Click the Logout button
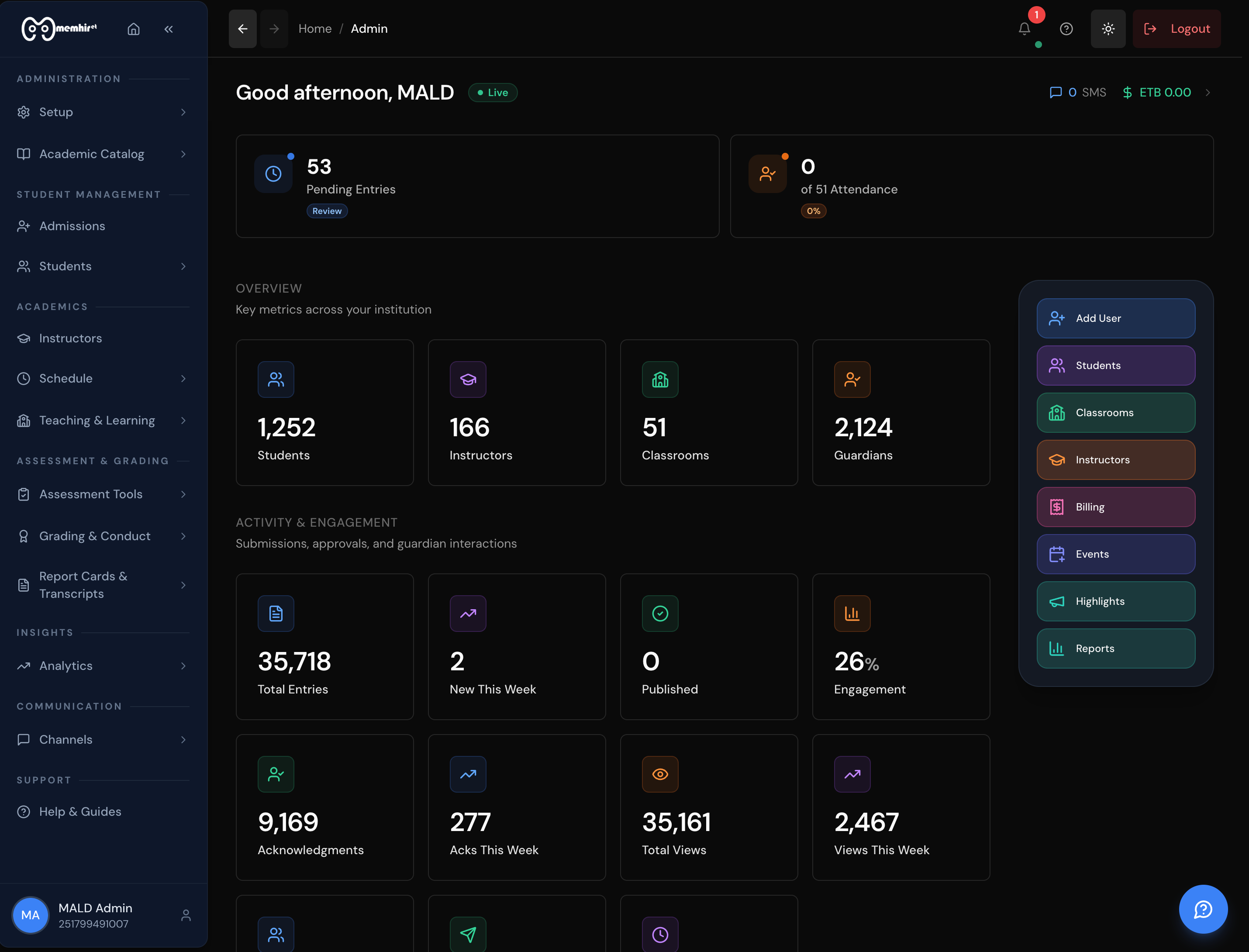This screenshot has height=952, width=1249. click(x=1177, y=28)
